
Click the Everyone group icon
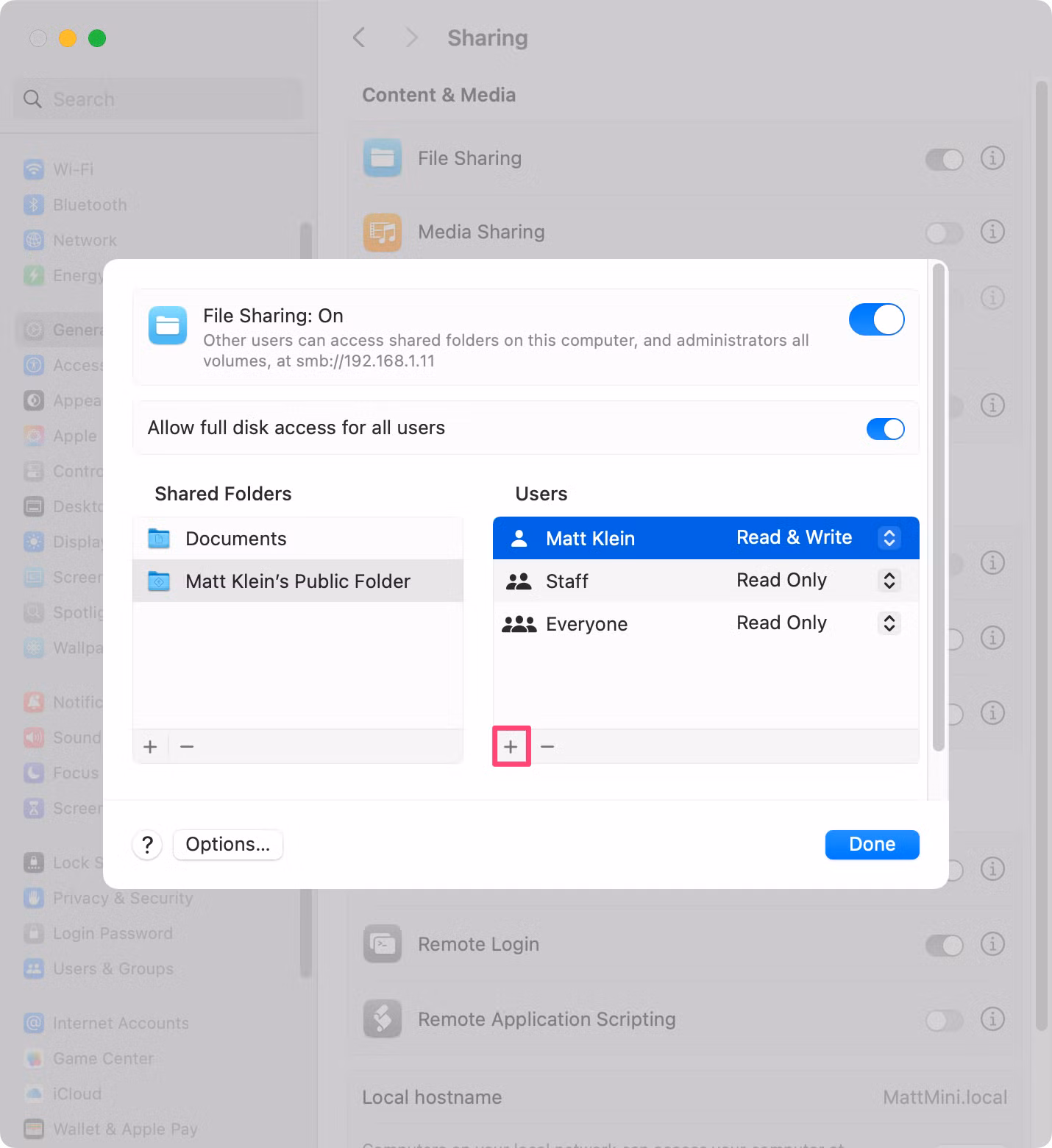click(519, 624)
